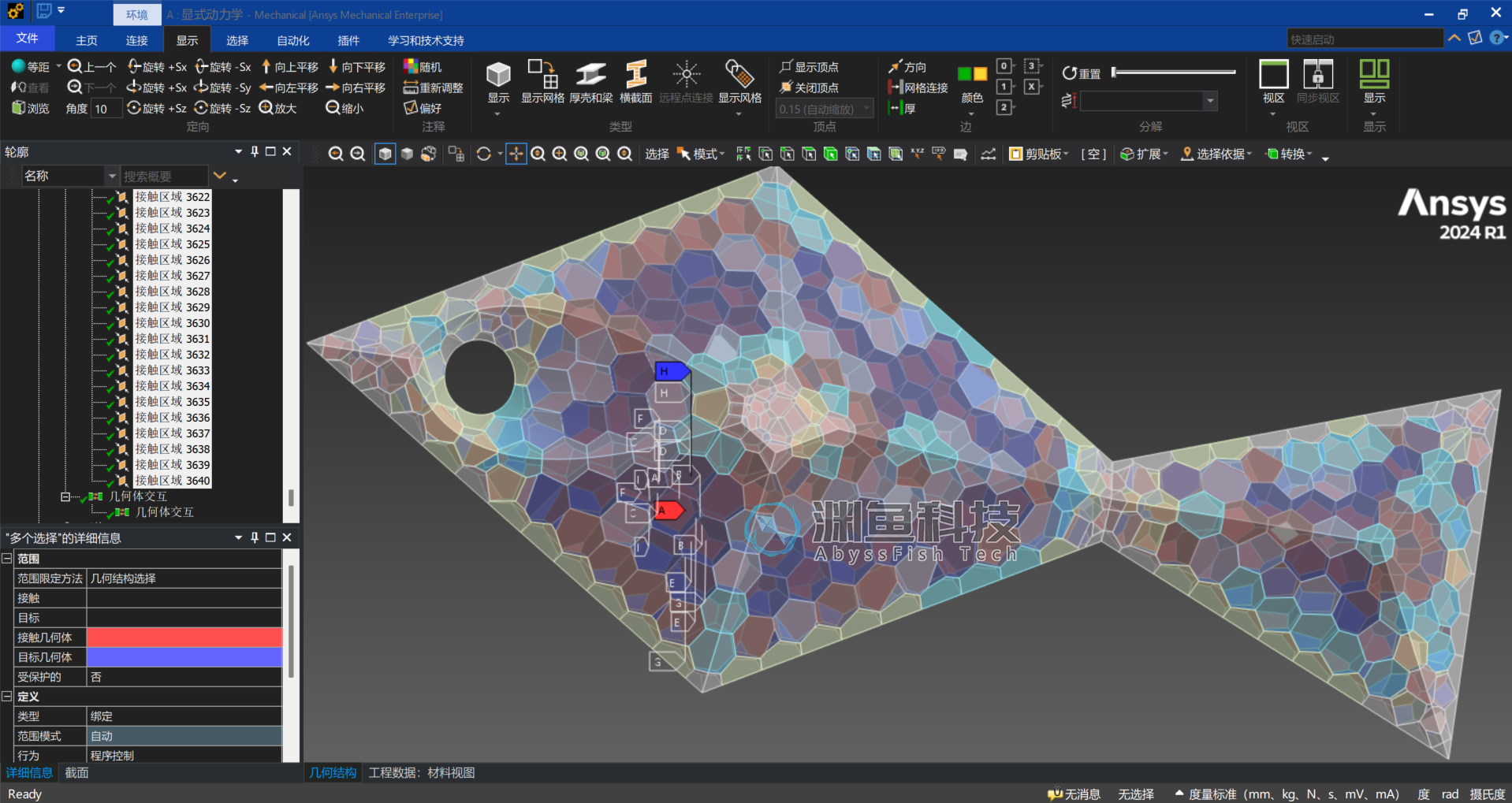Switch to the 连接 connections tab
The width and height of the screenshot is (1512, 803).
(137, 40)
